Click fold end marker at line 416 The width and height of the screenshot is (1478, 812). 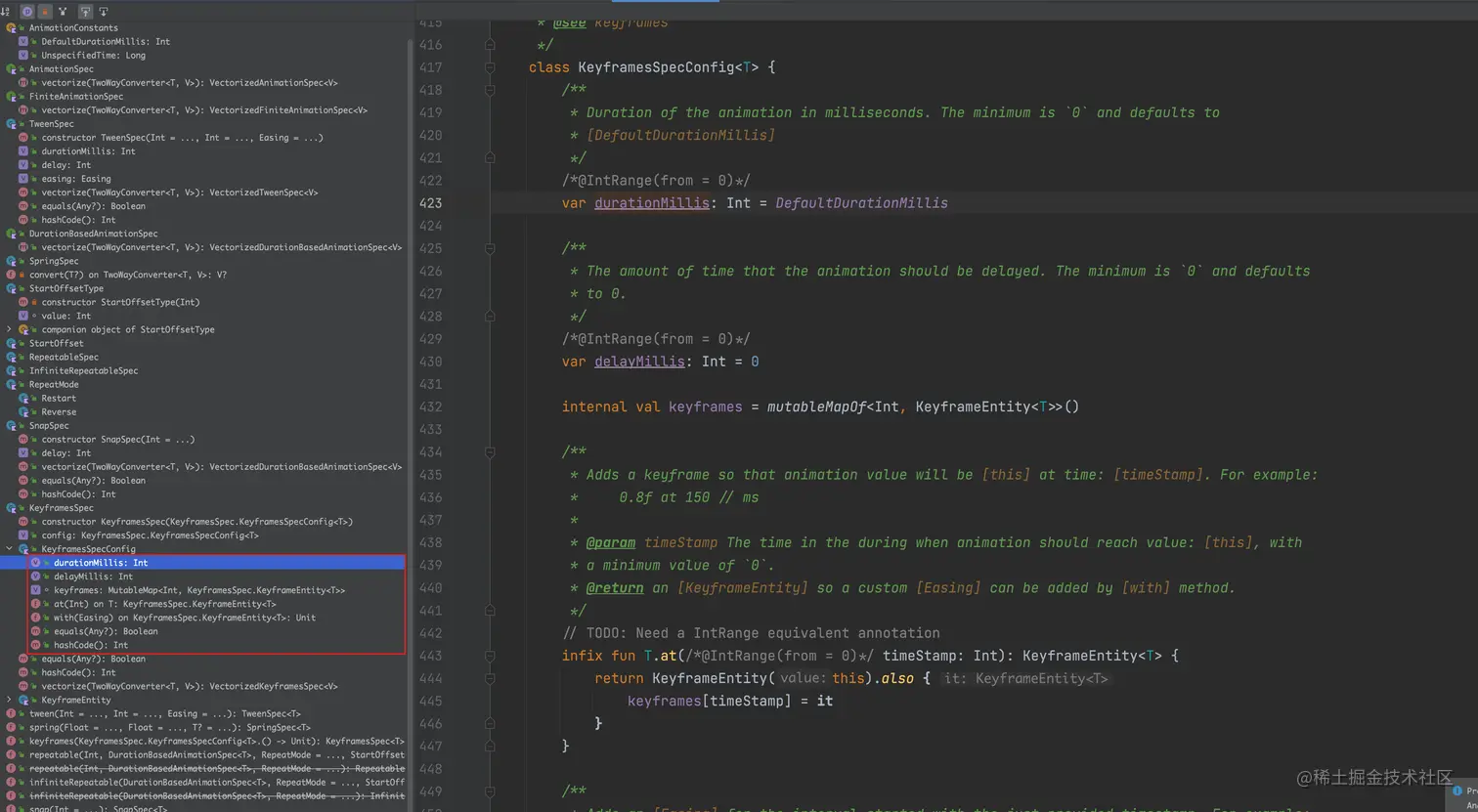click(490, 45)
